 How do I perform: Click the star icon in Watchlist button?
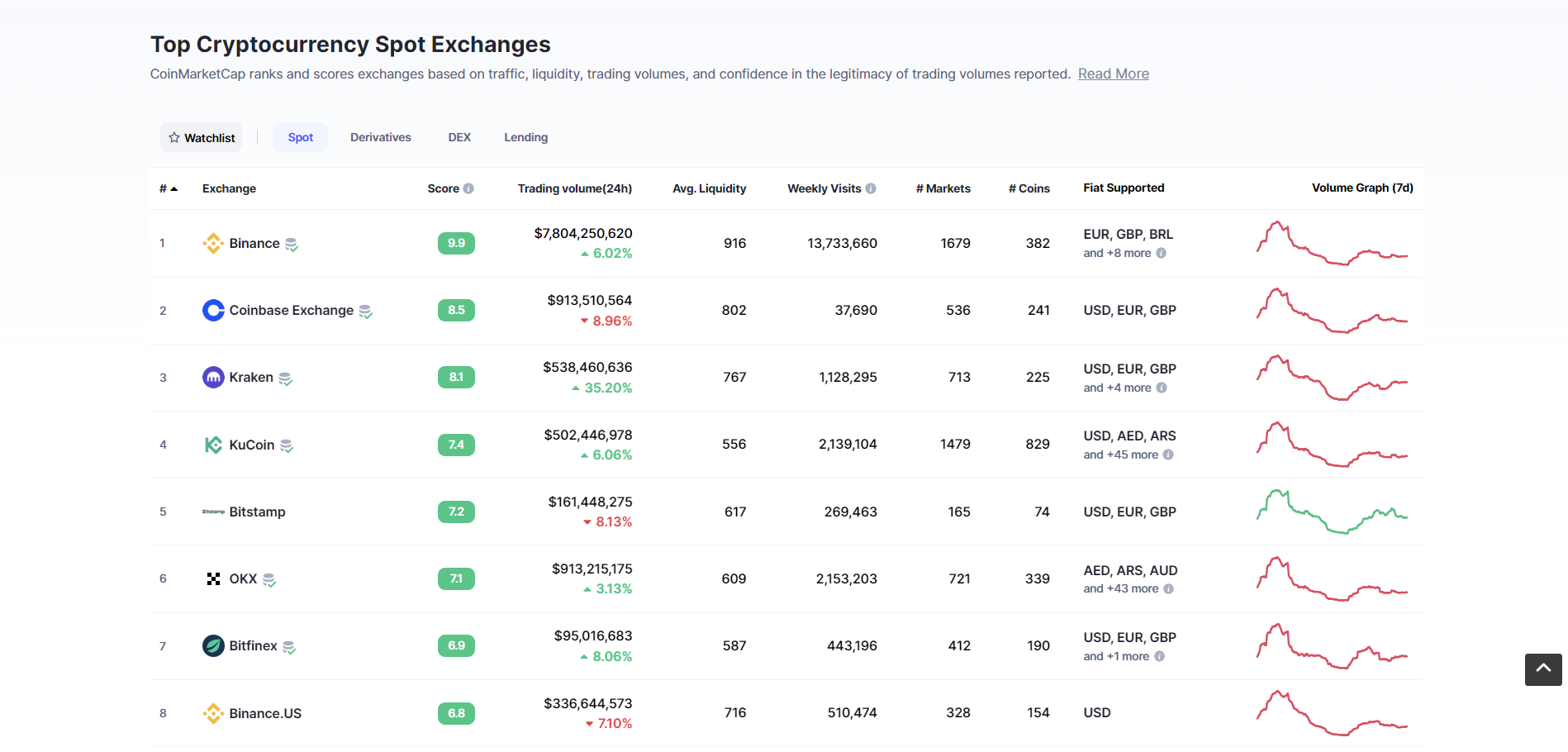coord(174,137)
